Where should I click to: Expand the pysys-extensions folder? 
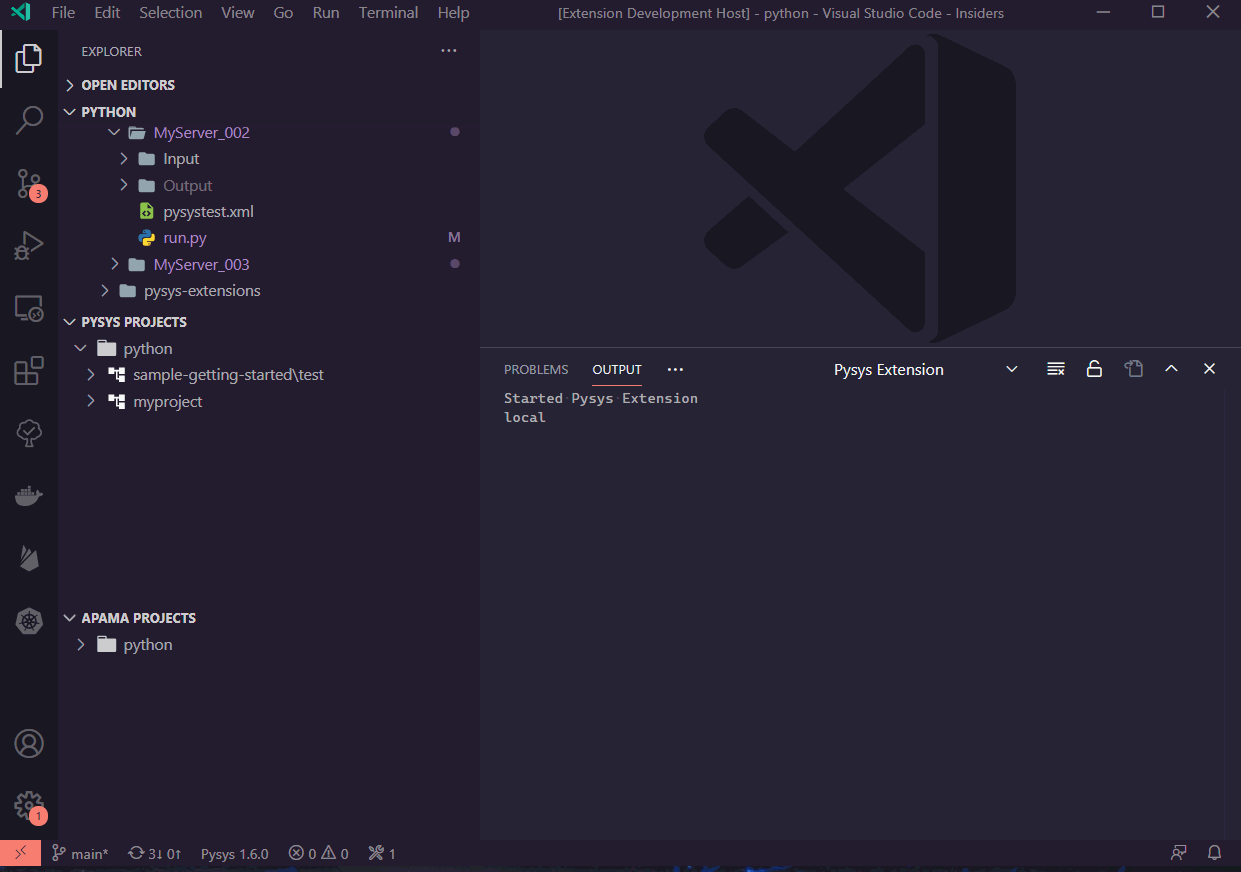(105, 290)
